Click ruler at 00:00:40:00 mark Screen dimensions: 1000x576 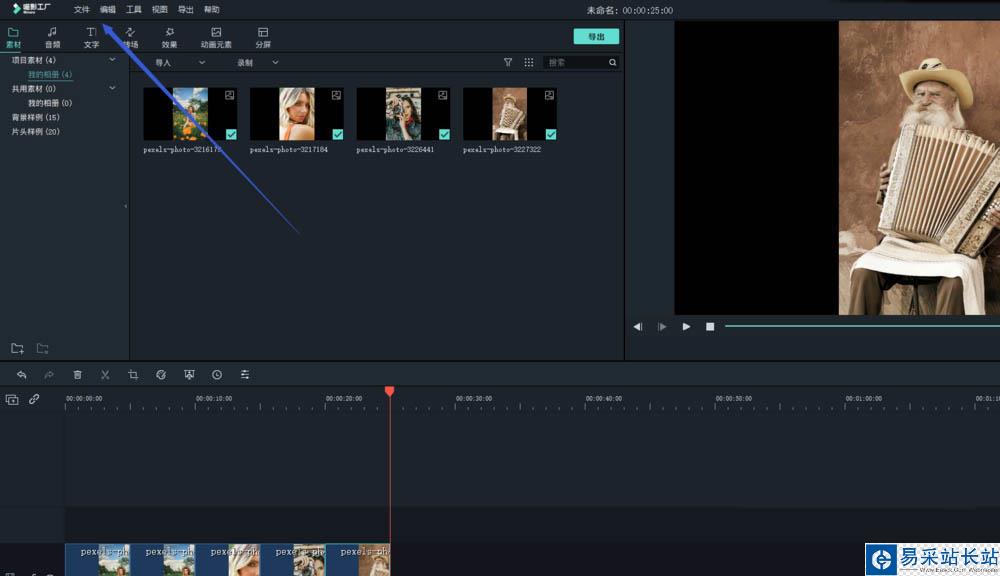click(x=603, y=399)
